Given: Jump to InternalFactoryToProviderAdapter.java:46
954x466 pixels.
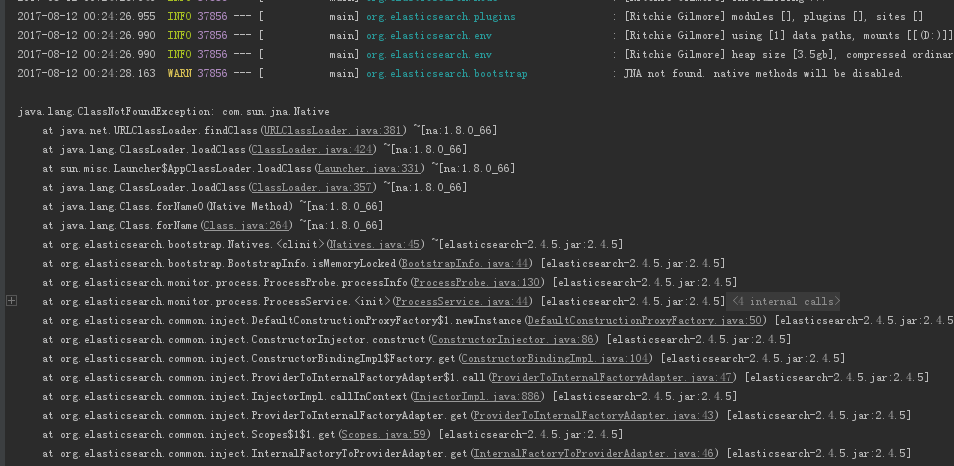Looking at the screenshot, I should (x=593, y=453).
